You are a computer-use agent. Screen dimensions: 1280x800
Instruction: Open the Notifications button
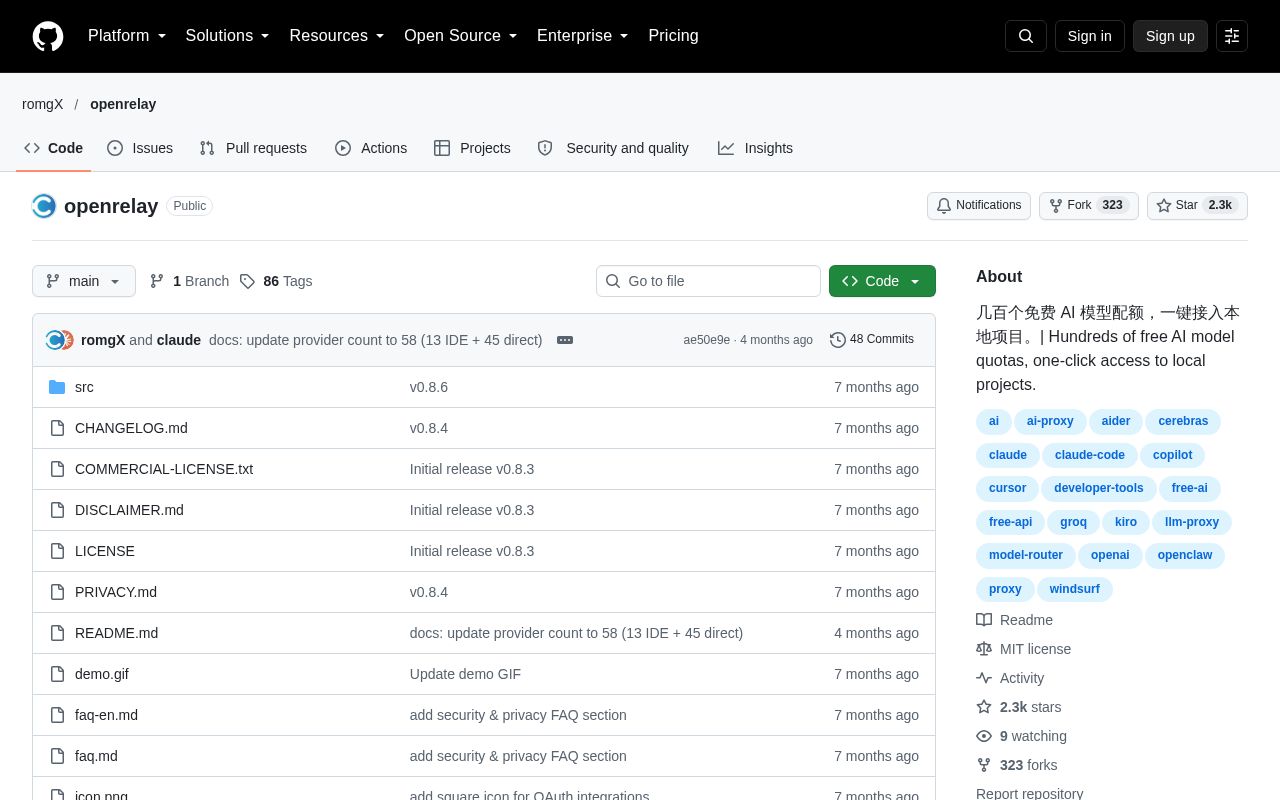979,206
